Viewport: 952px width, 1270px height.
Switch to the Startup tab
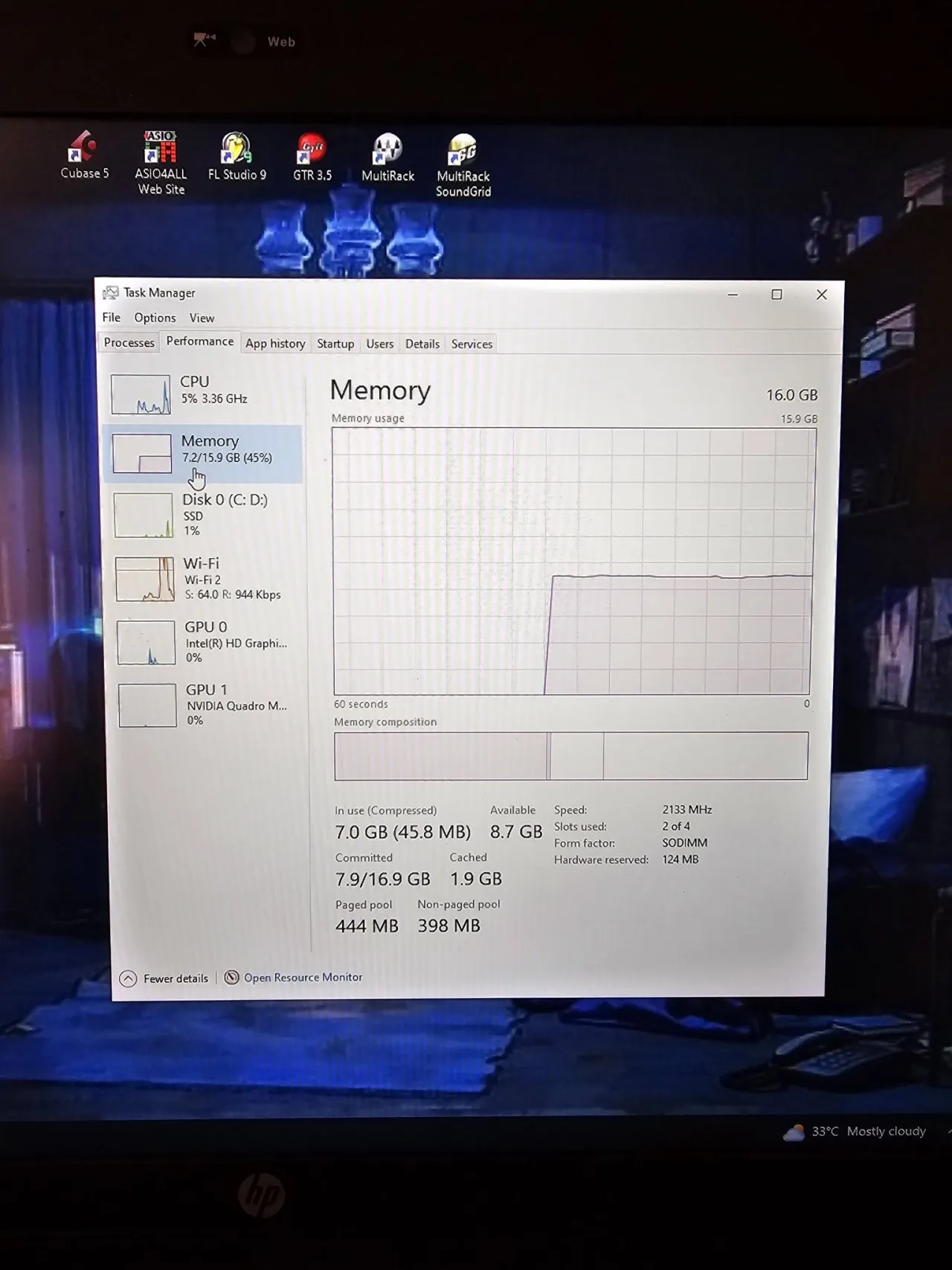(x=335, y=344)
